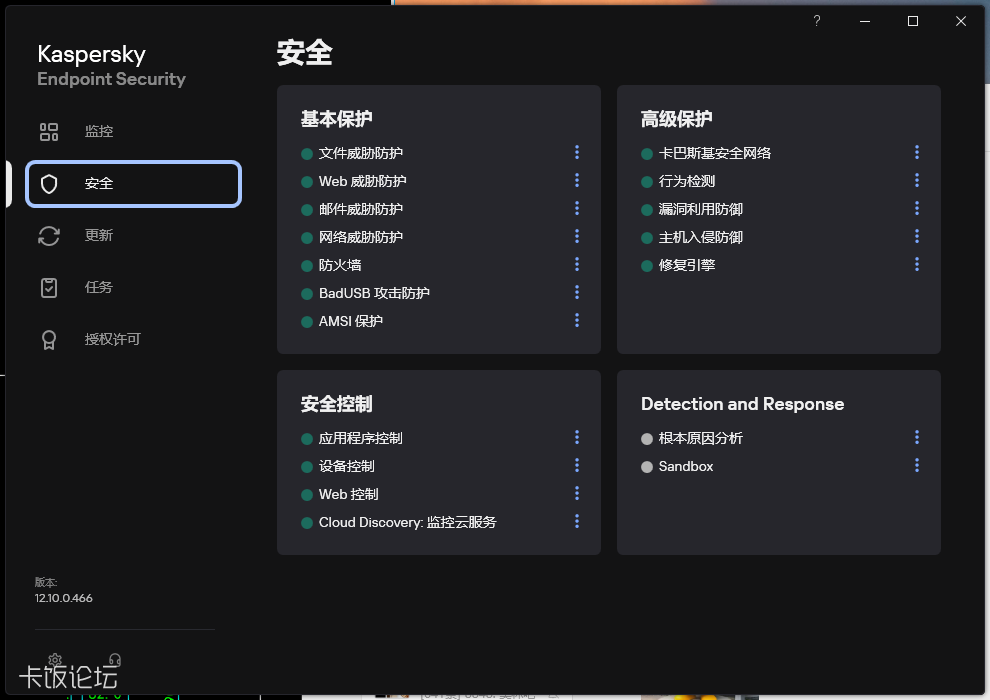Open the three-dot menu for 文件威胁防护
This screenshot has width=990, height=700.
[576, 152]
